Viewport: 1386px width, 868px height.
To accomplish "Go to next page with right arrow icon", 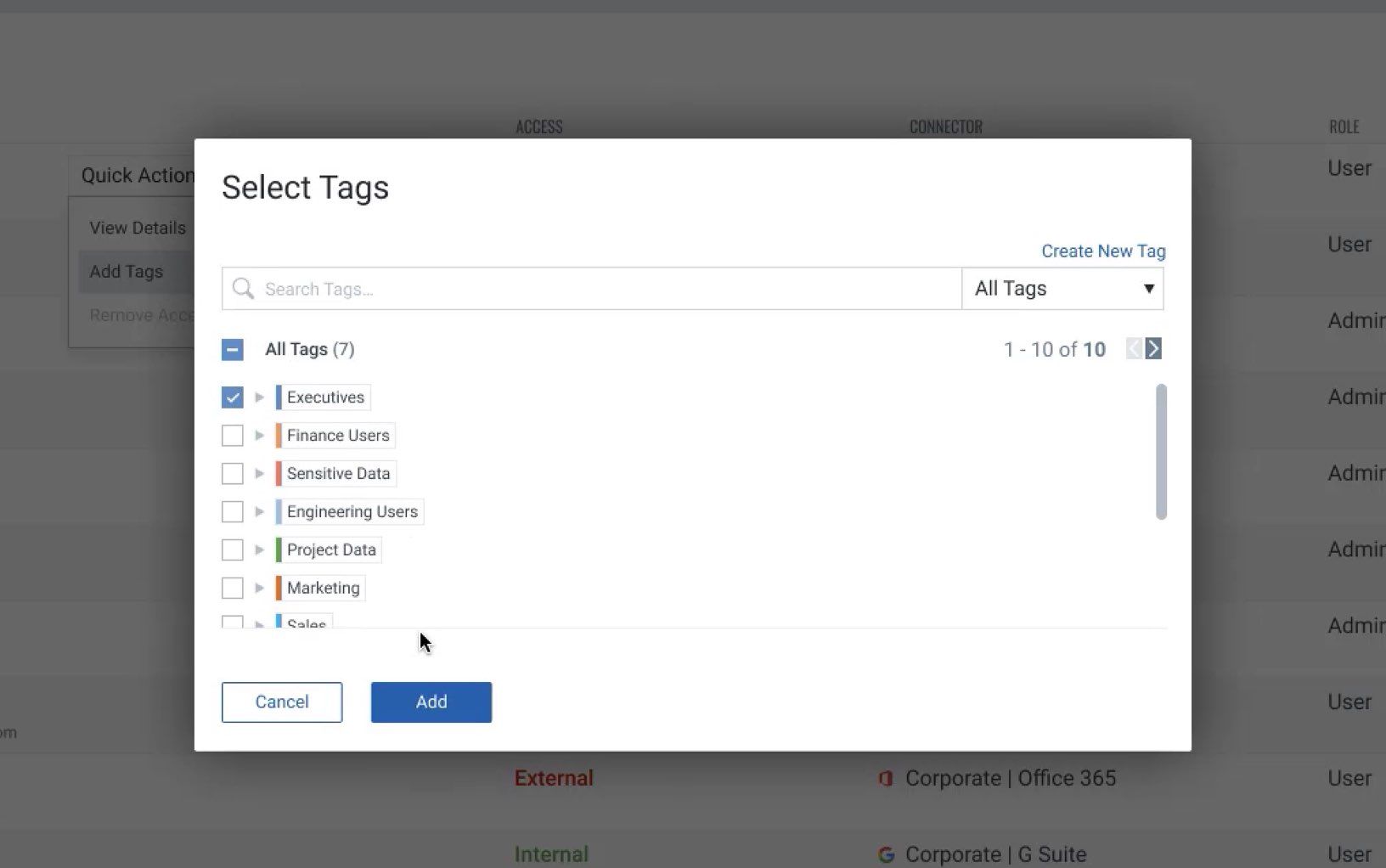I will click(x=1152, y=348).
